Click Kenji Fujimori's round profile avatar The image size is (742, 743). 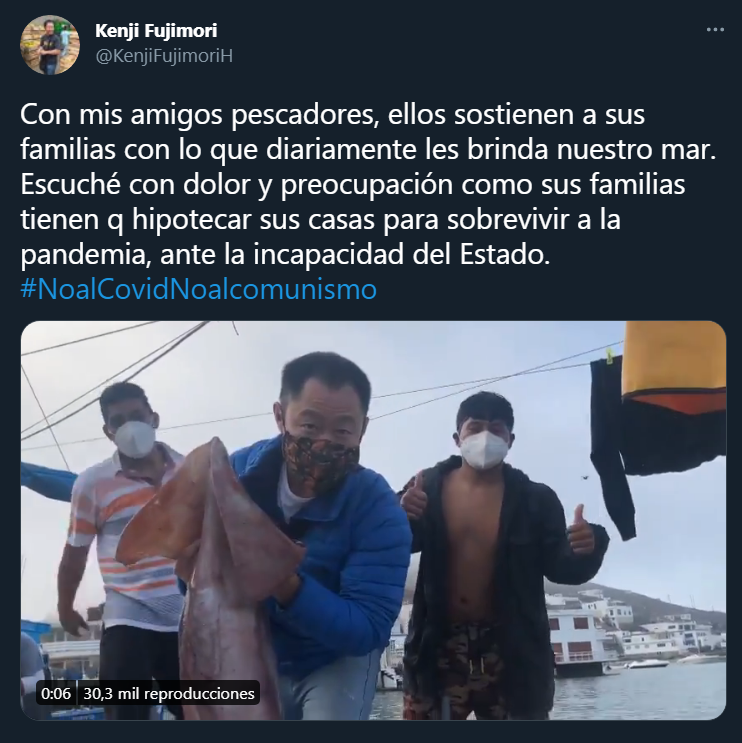tap(50, 45)
